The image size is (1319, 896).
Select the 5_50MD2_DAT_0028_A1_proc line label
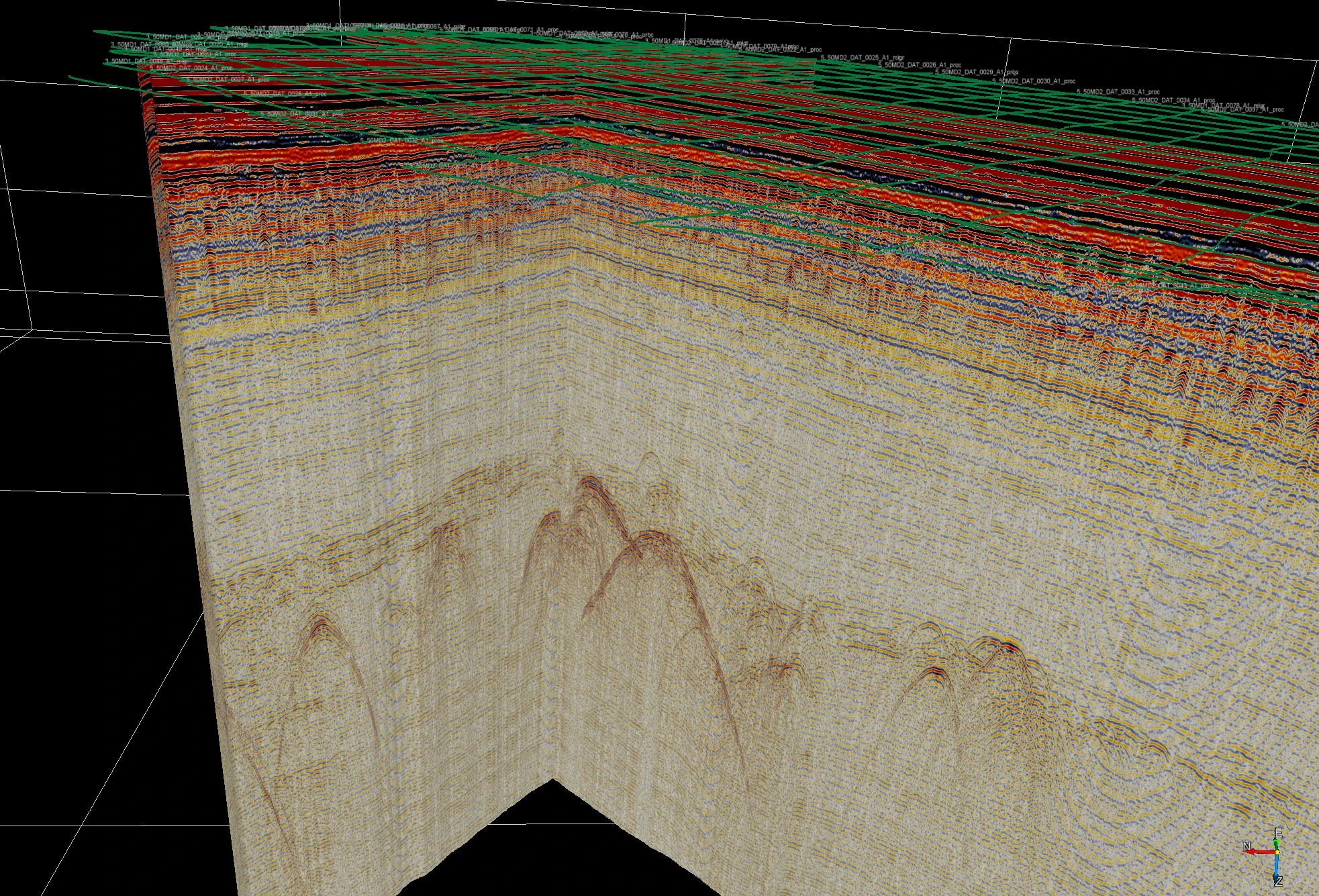285,94
